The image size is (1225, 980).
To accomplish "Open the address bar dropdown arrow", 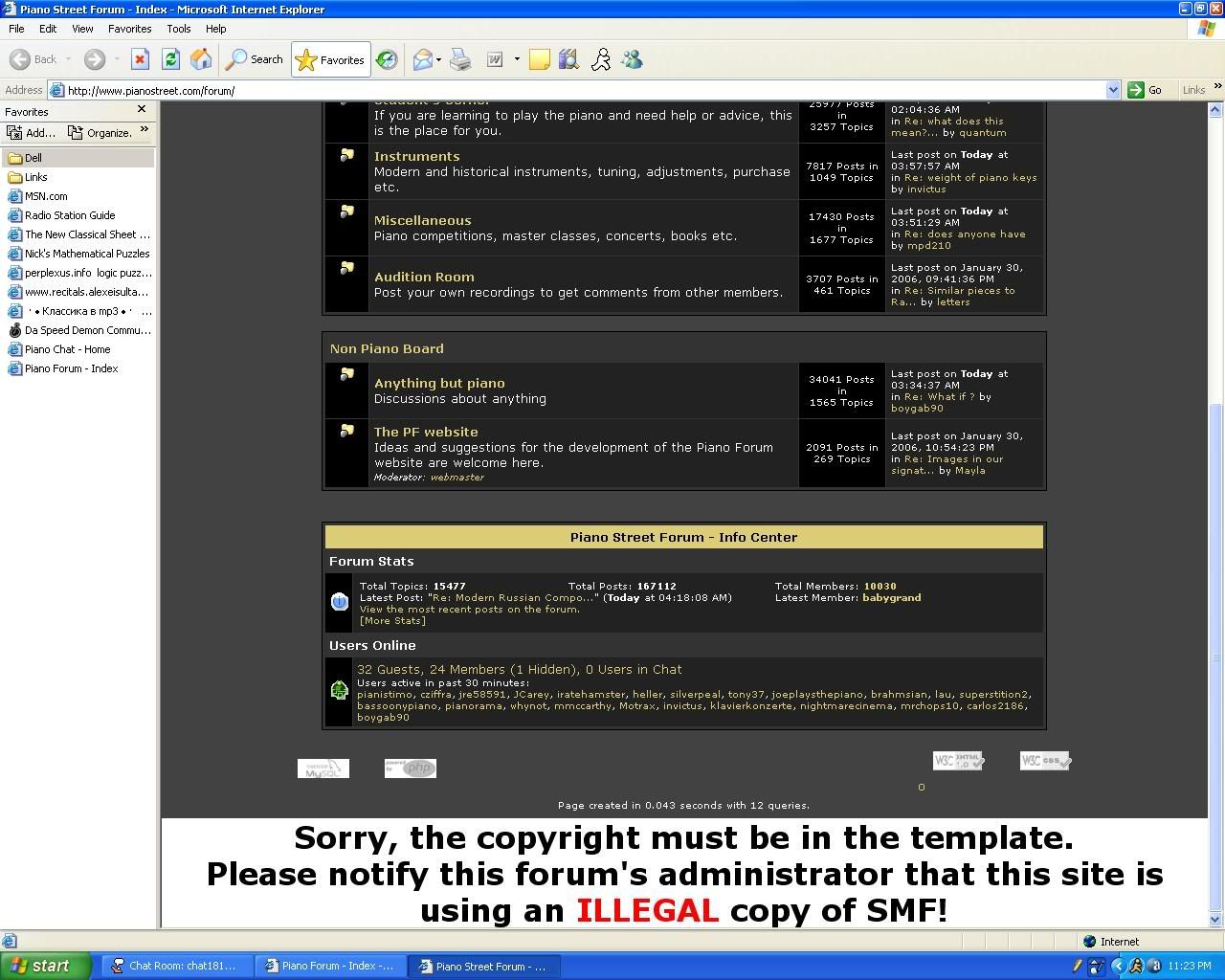I will tap(1113, 90).
